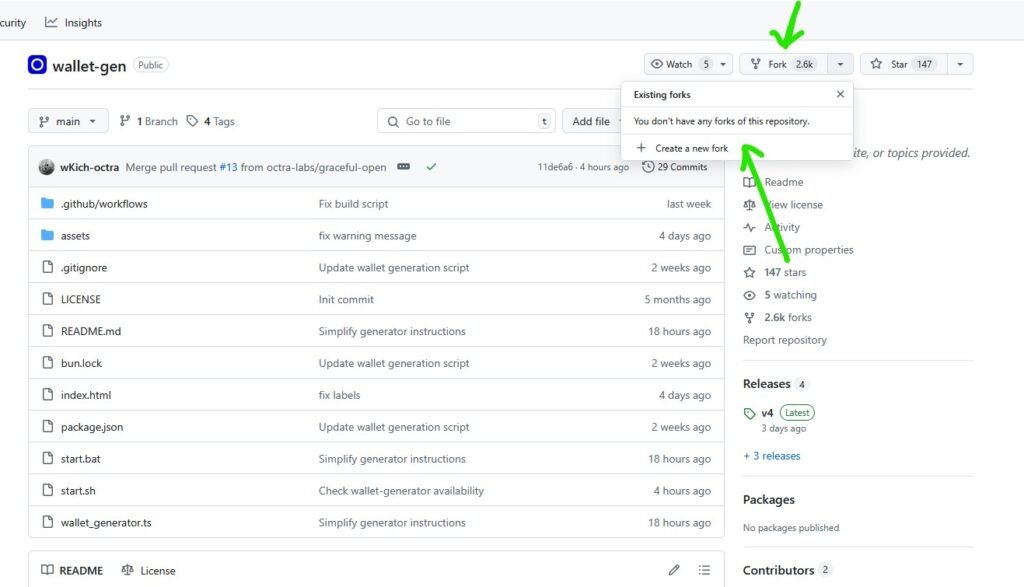Open the start.bat file
Viewport: 1024px width, 587px height.
point(80,459)
